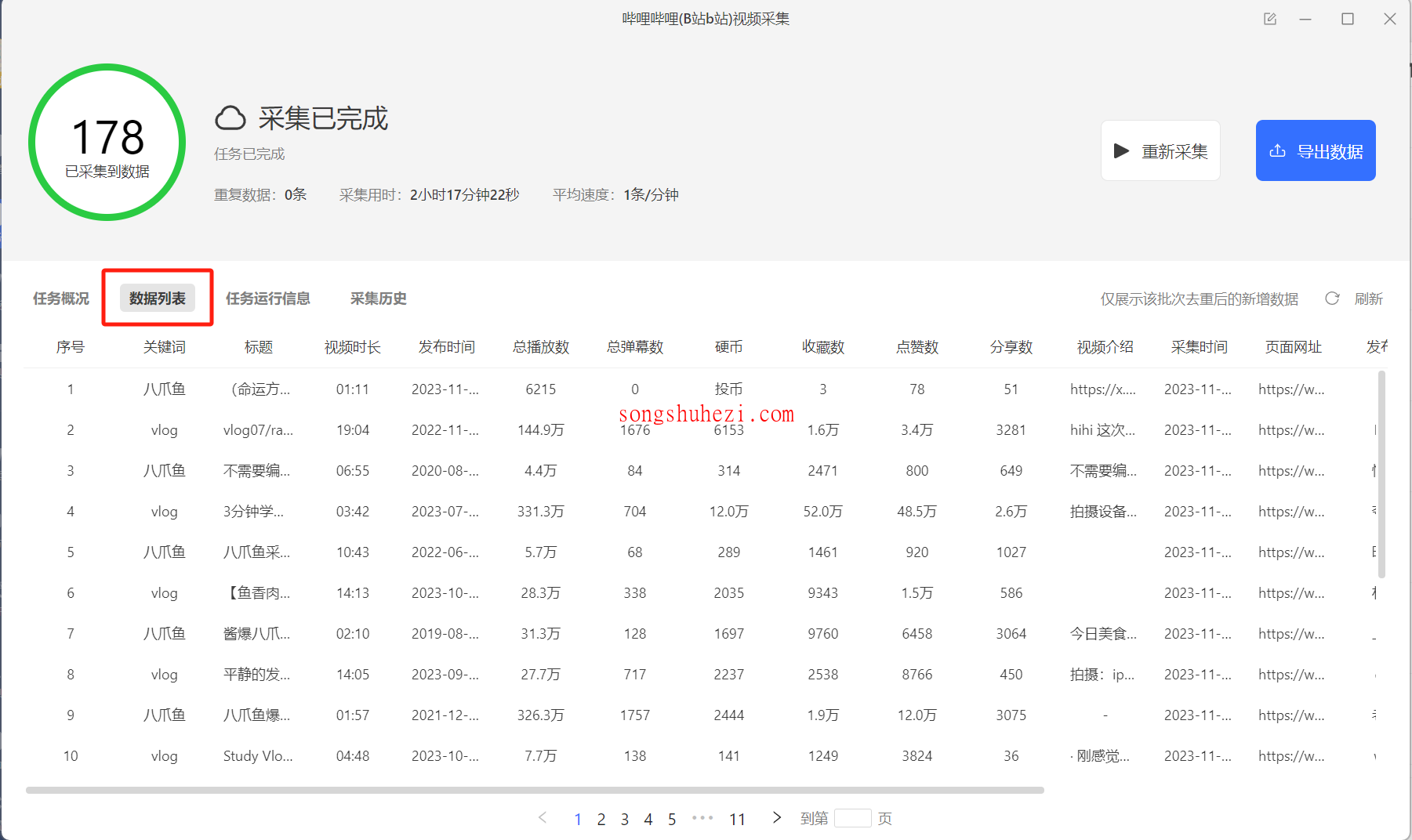Screen dimensions: 1412x840
Task: Click the 点赞数 column header
Action: pos(917,347)
